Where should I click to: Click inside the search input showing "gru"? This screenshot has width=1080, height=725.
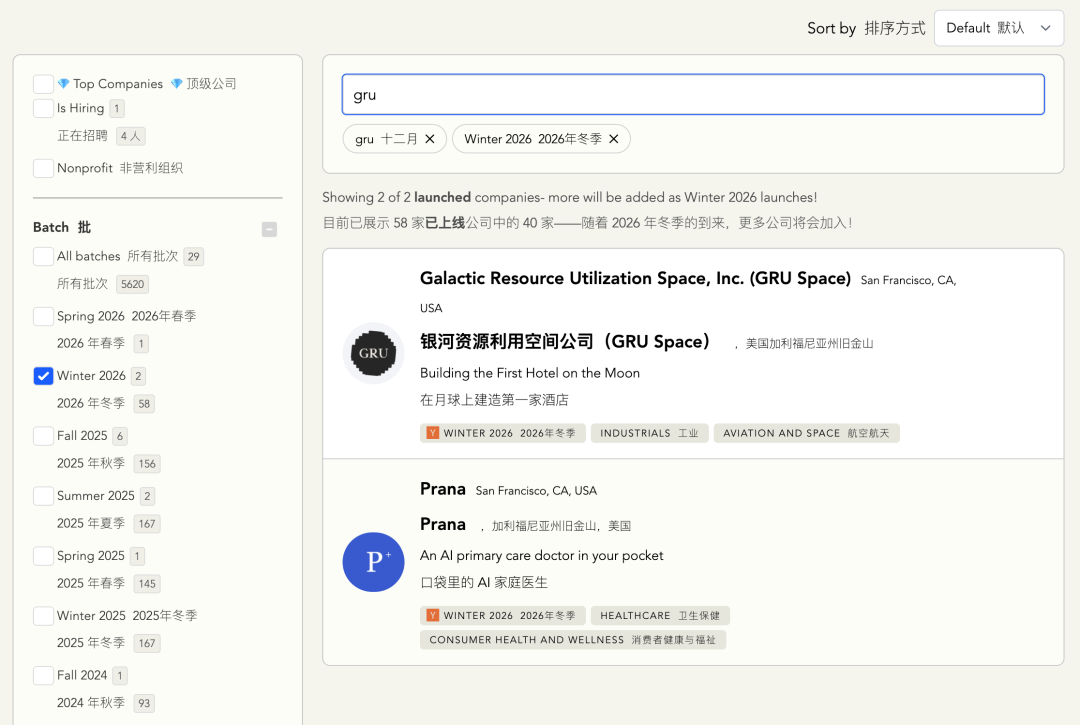pos(693,94)
